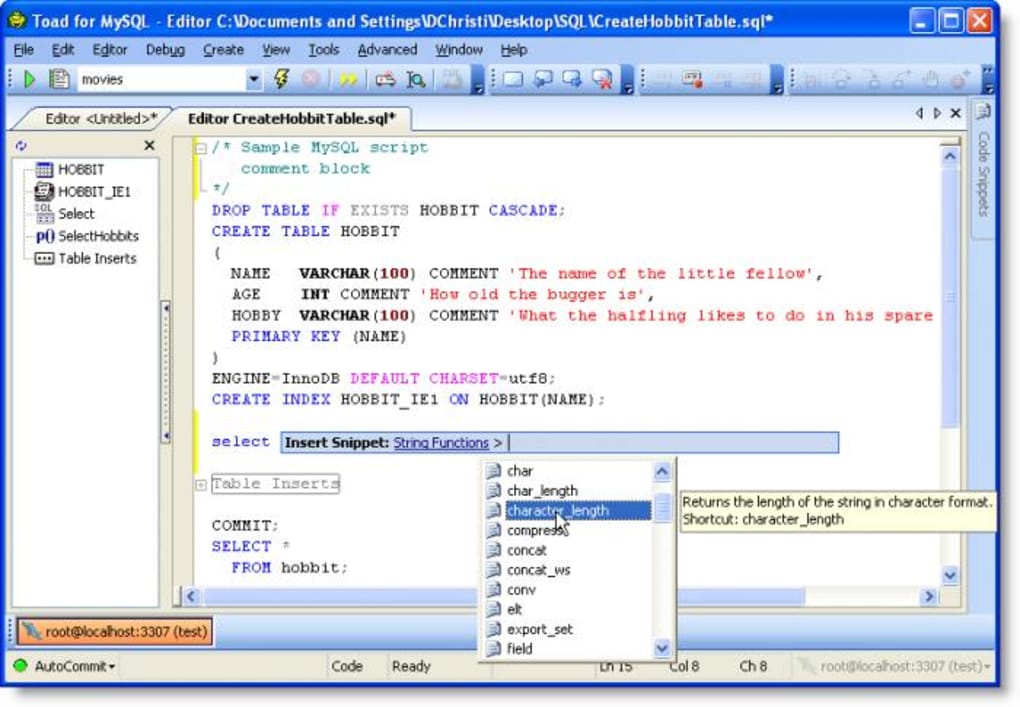Toggle AutoCommit in the status bar
Image resolution: width=1020 pixels, height=707 pixels.
pos(68,666)
